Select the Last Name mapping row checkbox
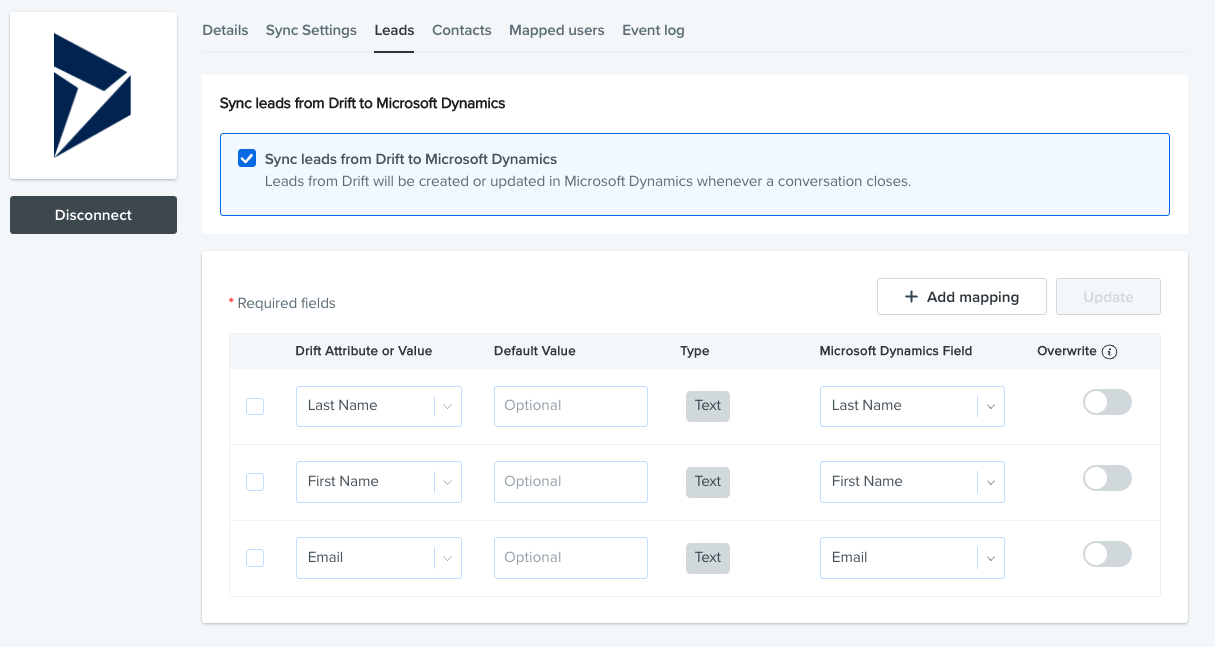1215x647 pixels. pos(255,406)
